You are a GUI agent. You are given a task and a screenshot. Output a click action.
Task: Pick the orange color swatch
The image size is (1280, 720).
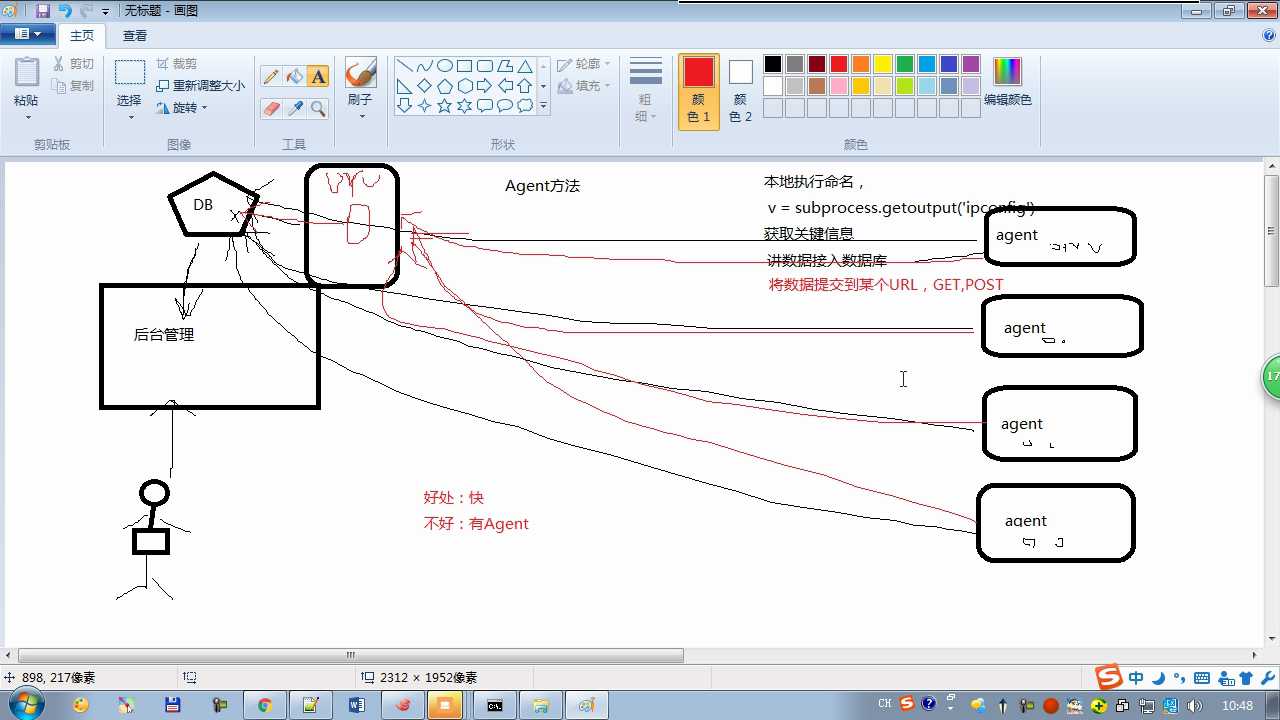(861, 64)
